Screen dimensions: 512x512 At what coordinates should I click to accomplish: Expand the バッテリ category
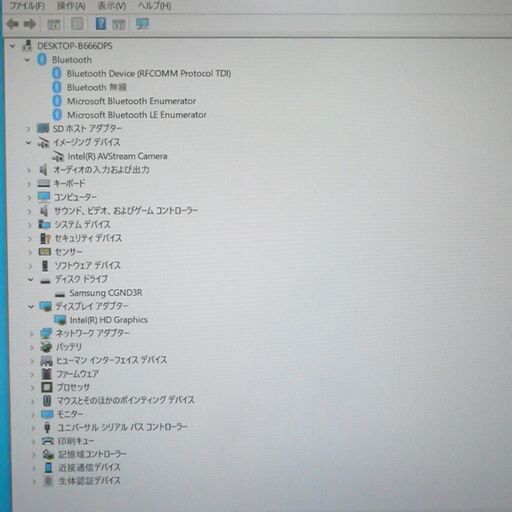32,347
